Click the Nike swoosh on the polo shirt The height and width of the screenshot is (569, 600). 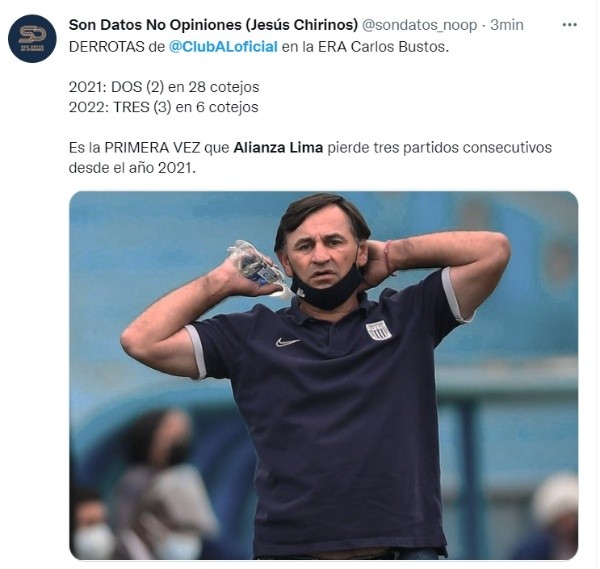tap(287, 342)
